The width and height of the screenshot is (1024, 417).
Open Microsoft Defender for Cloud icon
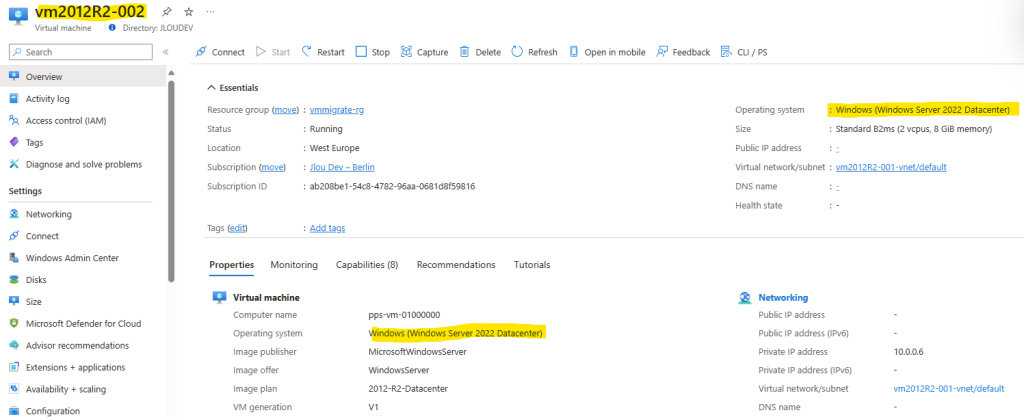[x=14, y=324]
